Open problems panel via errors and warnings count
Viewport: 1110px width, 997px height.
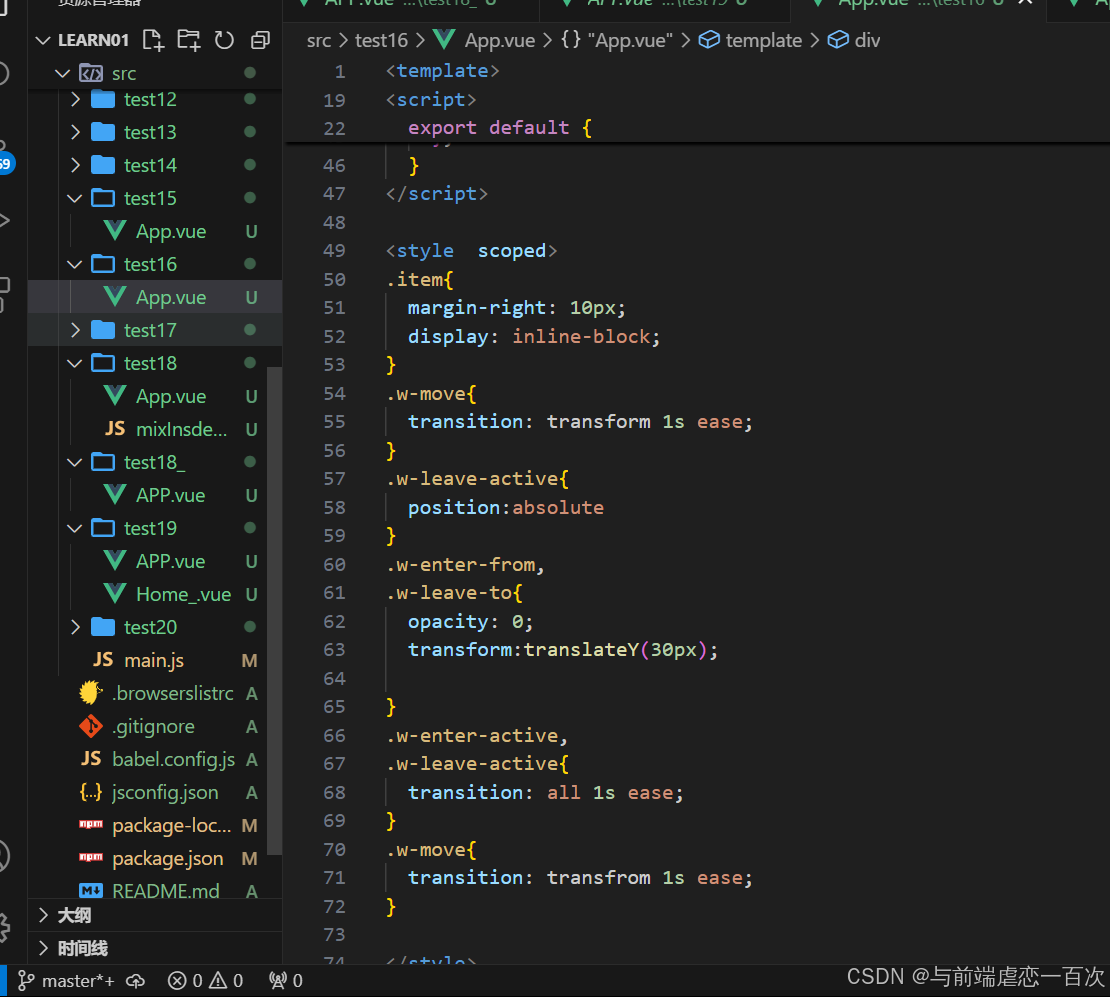(205, 981)
